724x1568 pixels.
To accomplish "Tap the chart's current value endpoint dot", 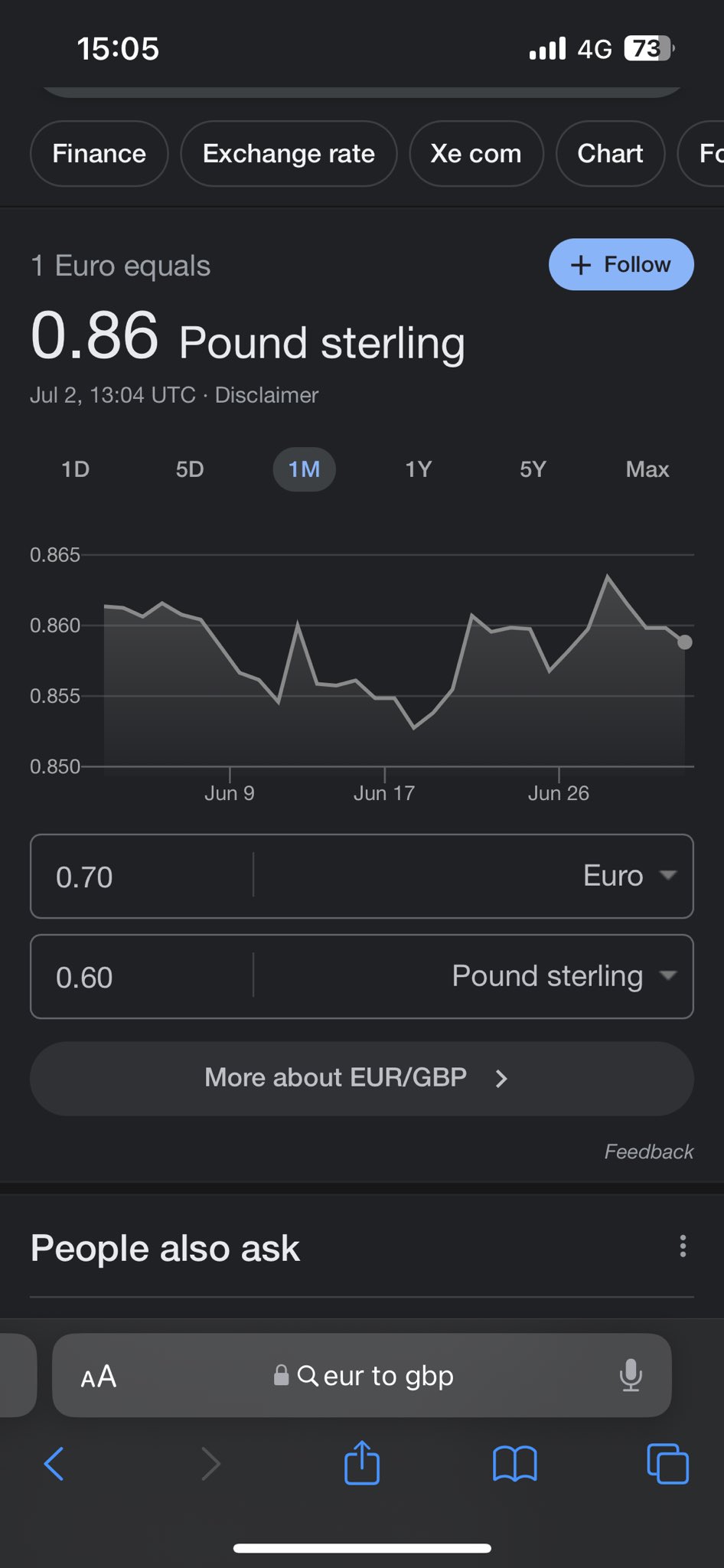I will pos(685,642).
